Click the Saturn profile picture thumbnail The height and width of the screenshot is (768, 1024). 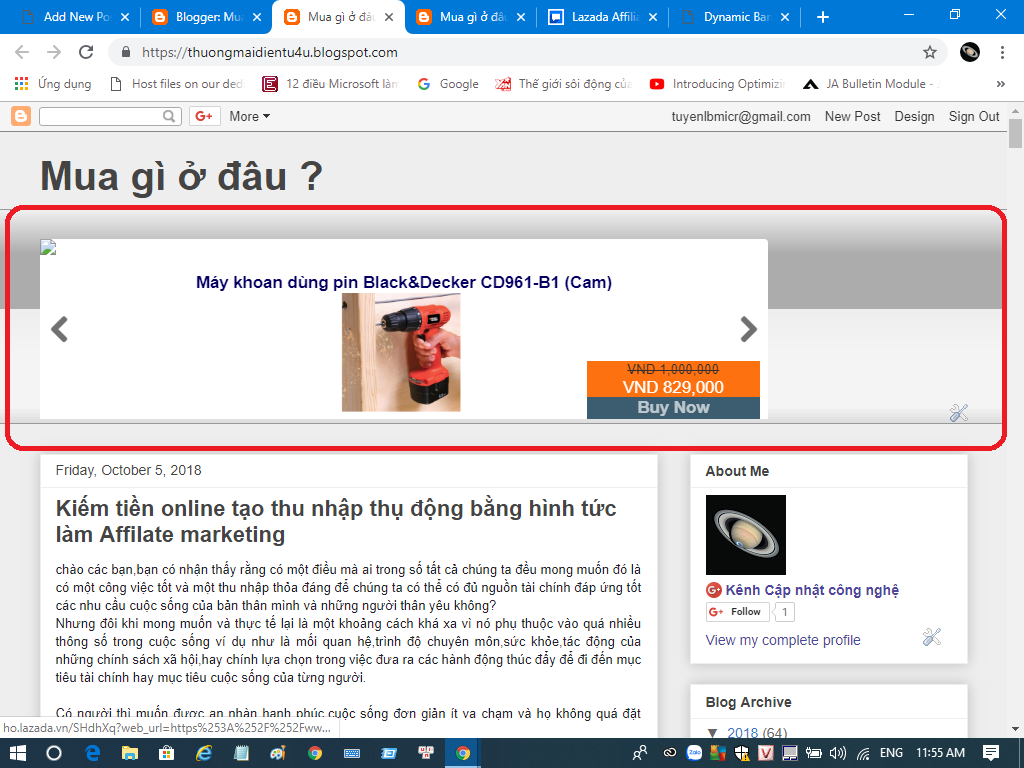pos(746,535)
